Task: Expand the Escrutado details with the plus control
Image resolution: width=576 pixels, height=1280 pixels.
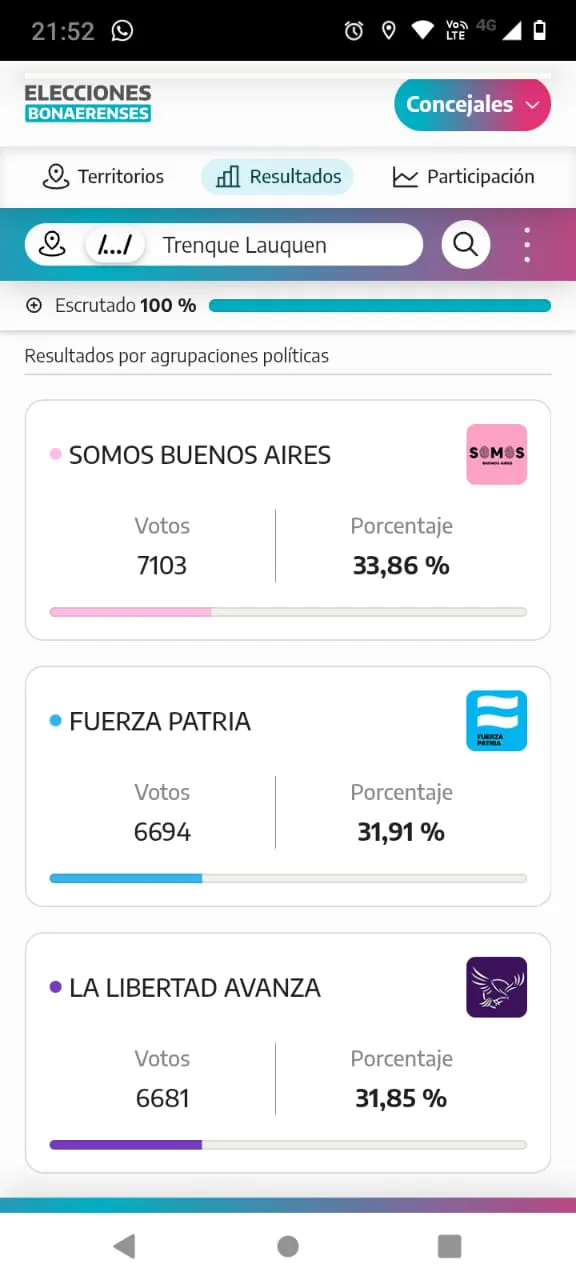Action: click(x=35, y=305)
